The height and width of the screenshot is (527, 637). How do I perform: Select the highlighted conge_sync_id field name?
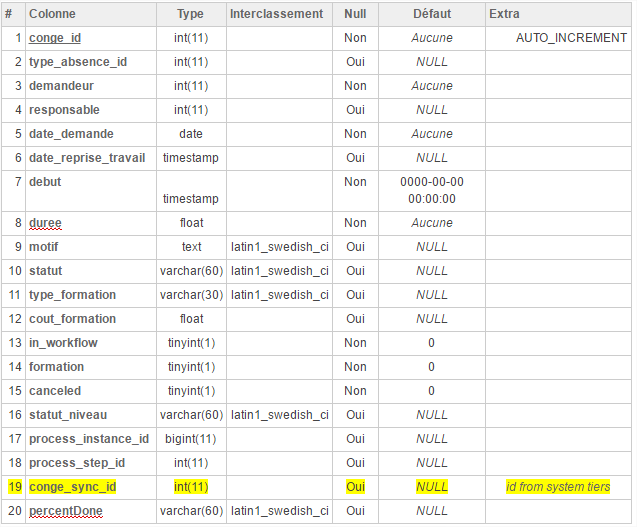point(72,487)
